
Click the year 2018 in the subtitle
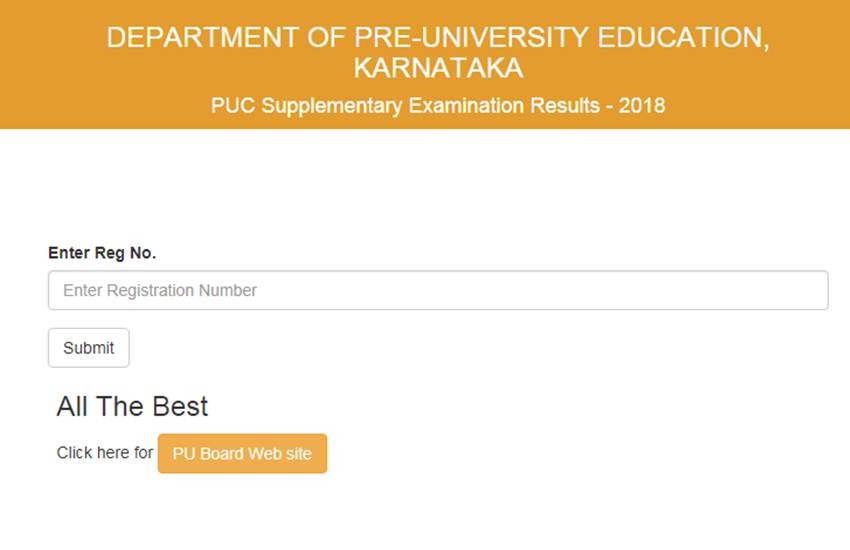(642, 105)
